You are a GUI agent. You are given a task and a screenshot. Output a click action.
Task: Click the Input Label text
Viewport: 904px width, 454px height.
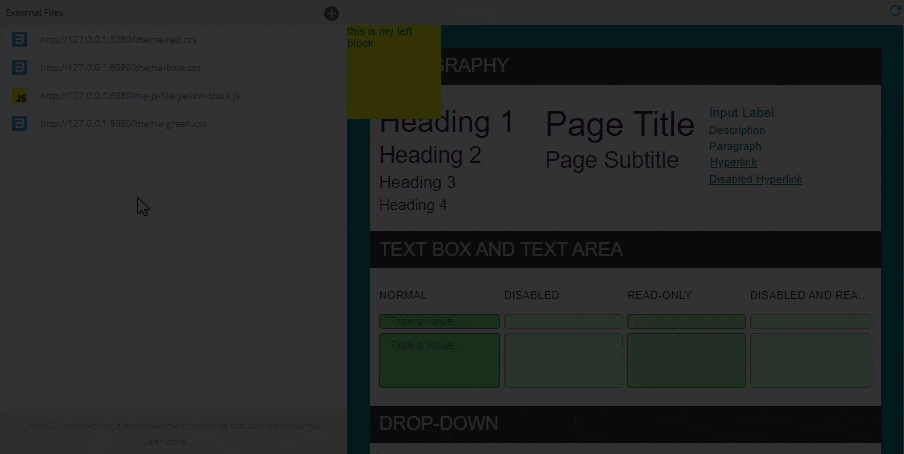coord(741,112)
